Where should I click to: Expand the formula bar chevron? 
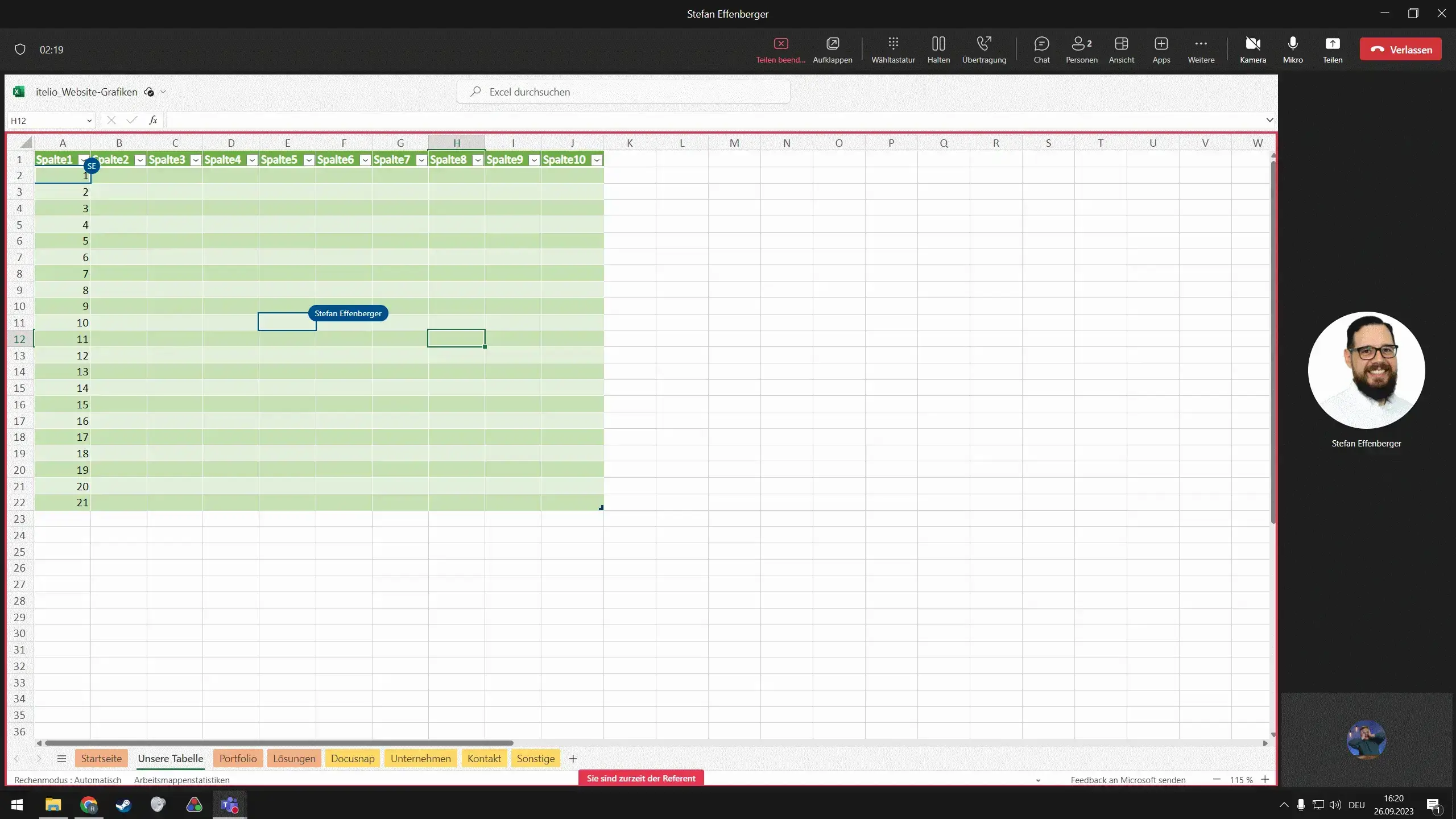1269,120
